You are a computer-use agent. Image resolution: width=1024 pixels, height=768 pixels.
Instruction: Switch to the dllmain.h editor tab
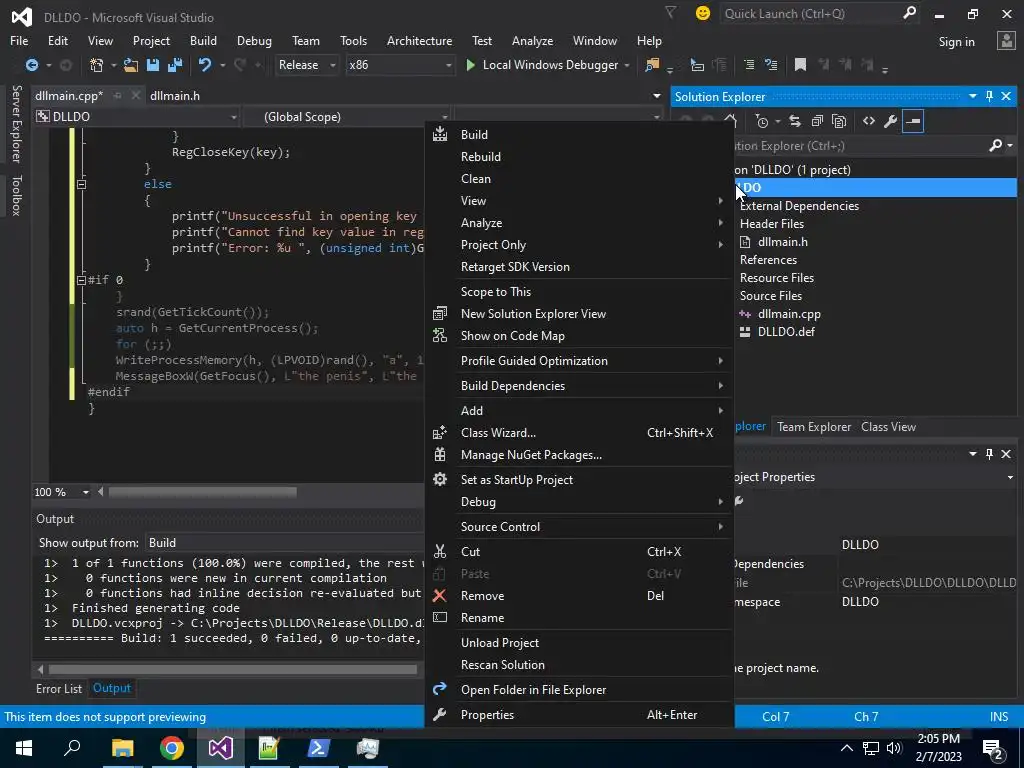point(175,96)
